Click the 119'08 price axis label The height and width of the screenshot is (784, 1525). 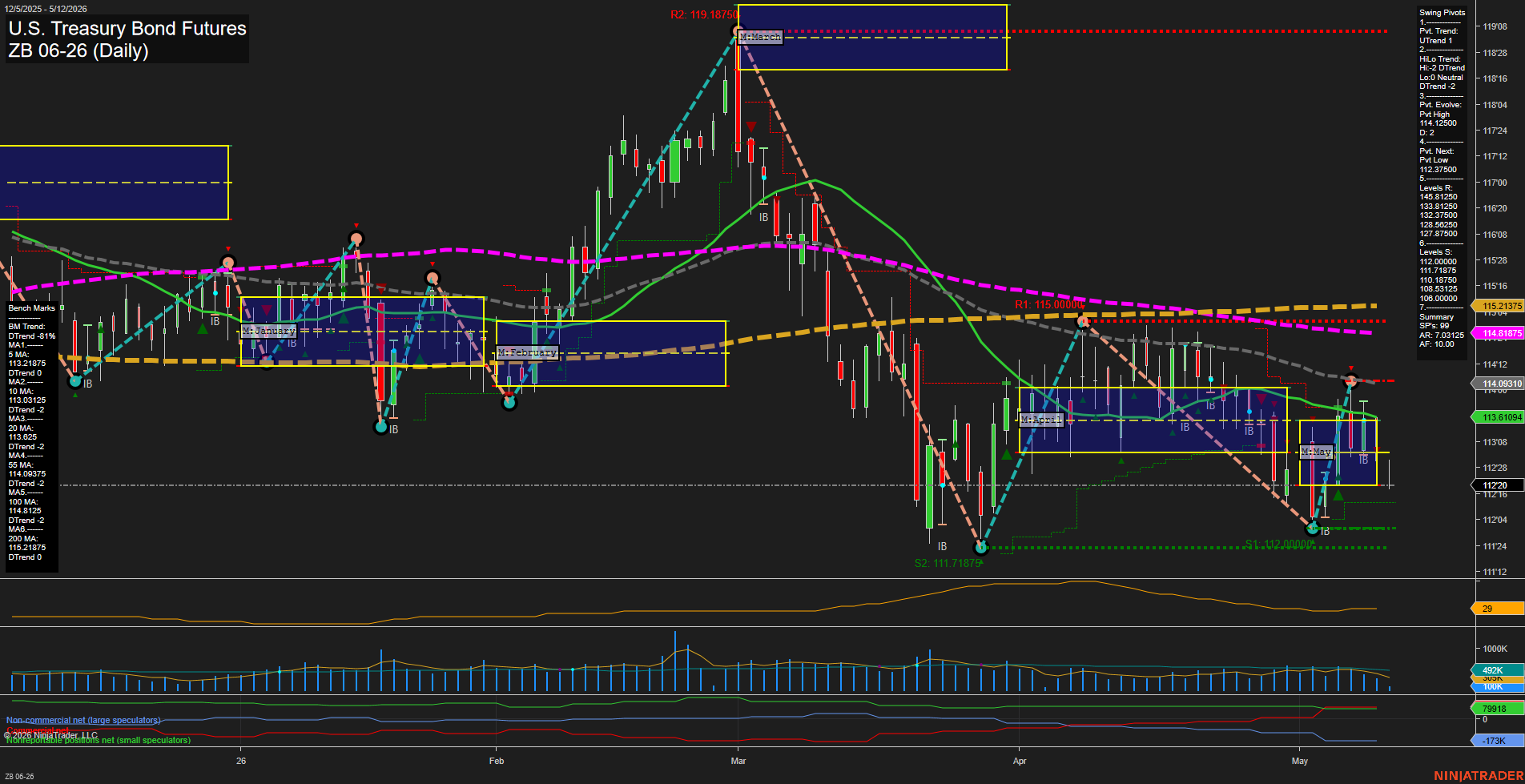pyautogui.click(x=1495, y=26)
